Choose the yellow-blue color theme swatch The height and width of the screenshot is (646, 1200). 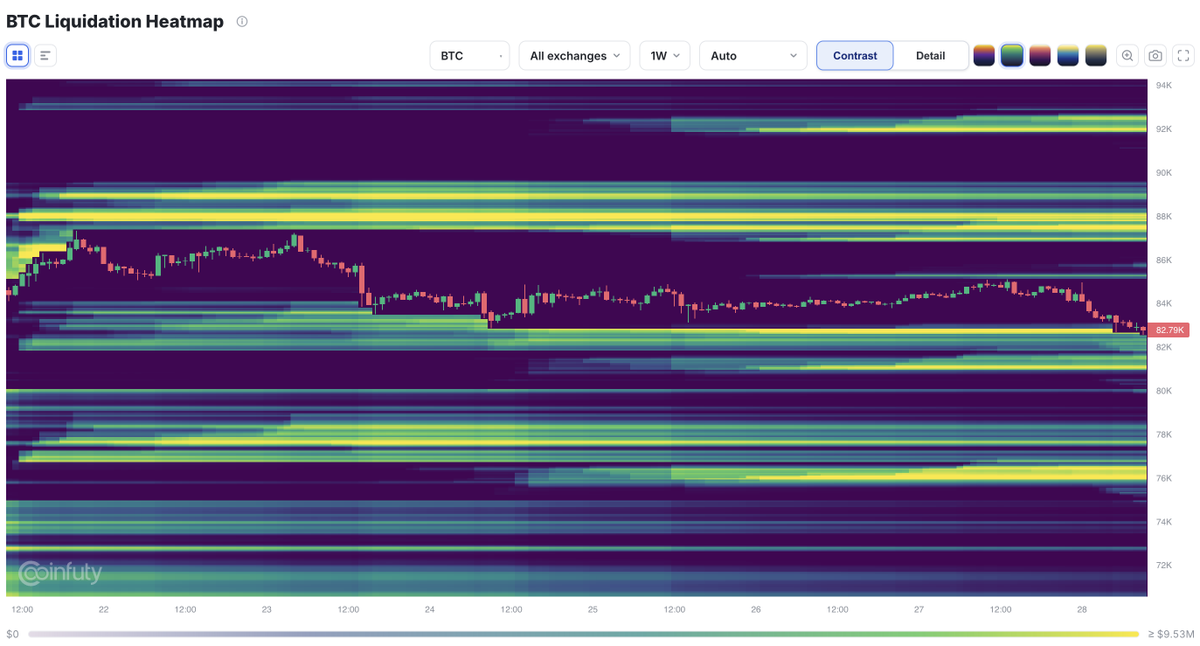(1068, 56)
